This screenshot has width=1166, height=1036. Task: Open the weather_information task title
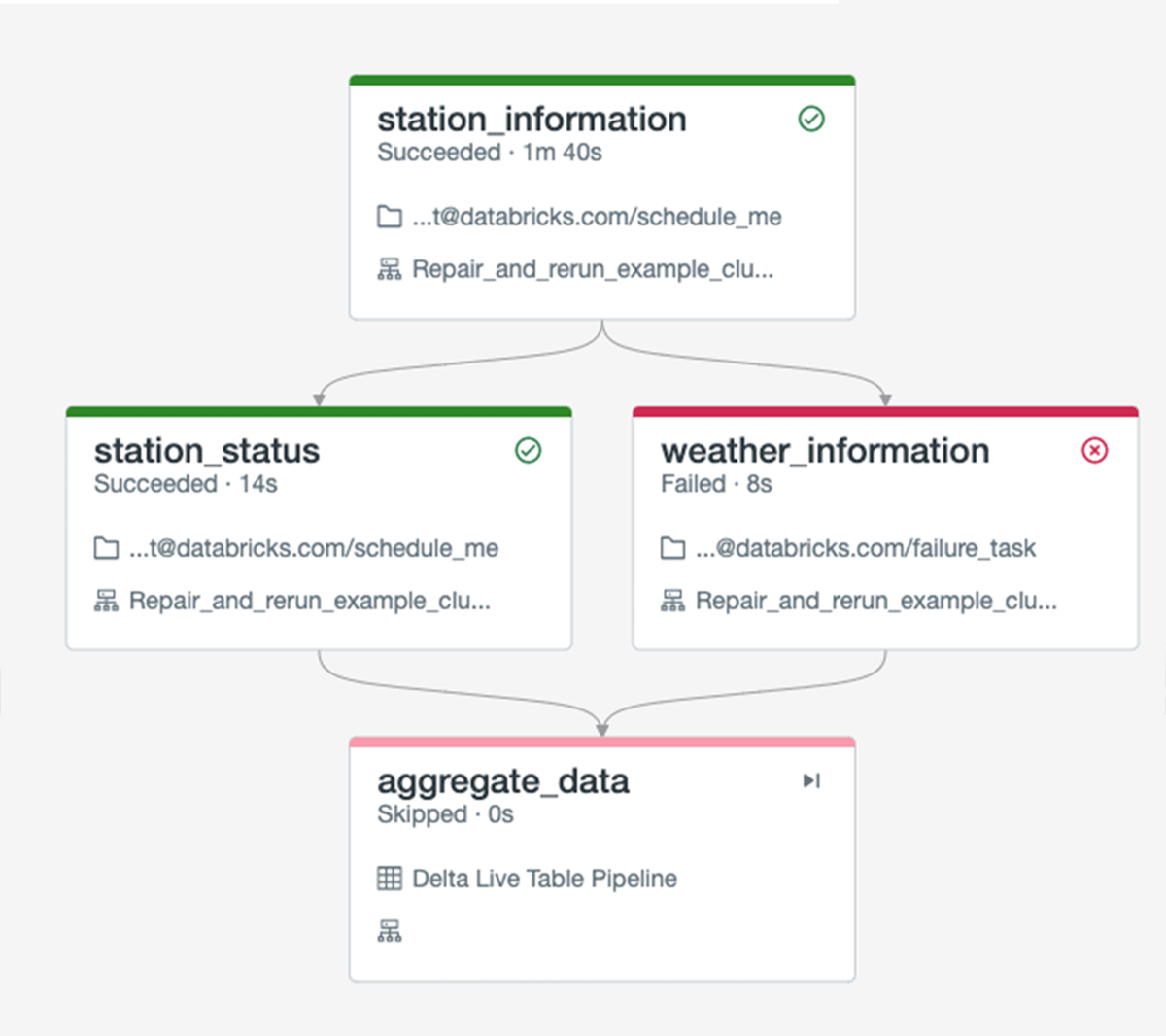[825, 451]
